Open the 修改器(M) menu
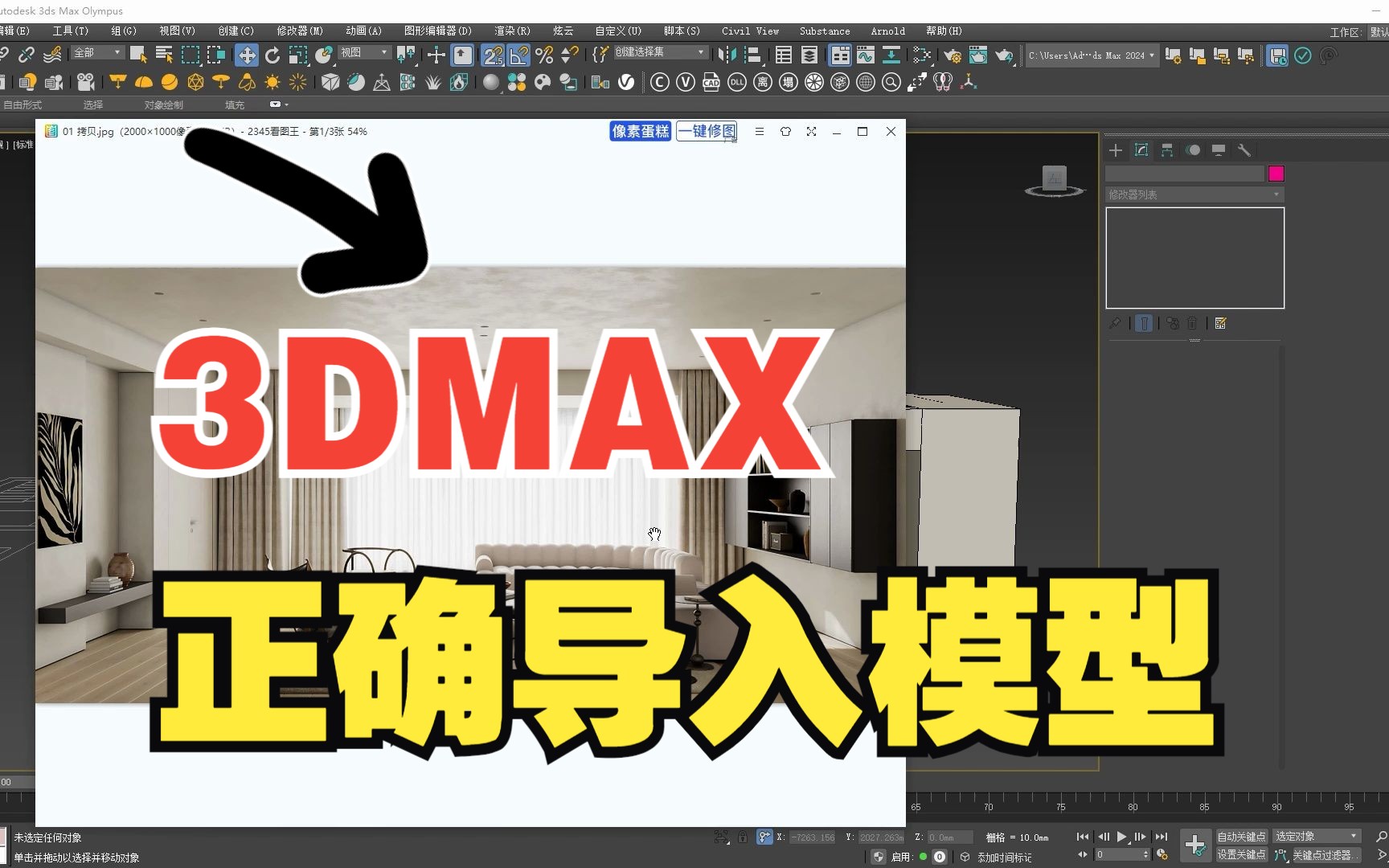 tap(300, 31)
